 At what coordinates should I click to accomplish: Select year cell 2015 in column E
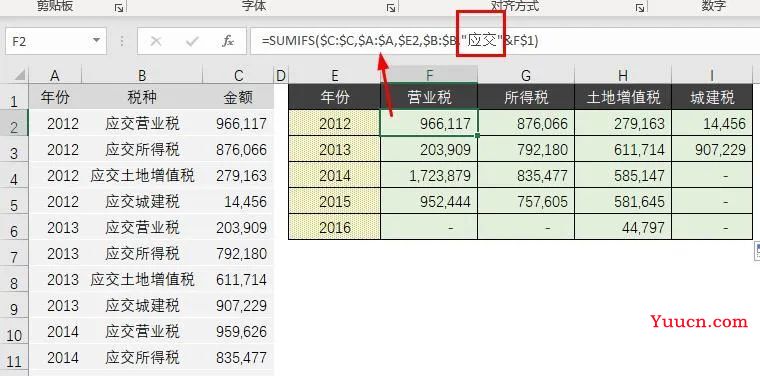tap(334, 202)
